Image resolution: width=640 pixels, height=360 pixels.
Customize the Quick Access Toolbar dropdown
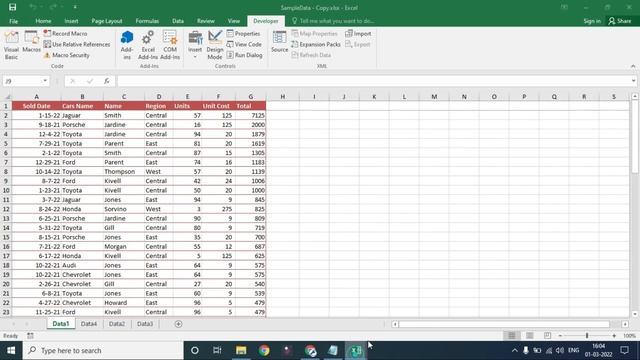75,7
